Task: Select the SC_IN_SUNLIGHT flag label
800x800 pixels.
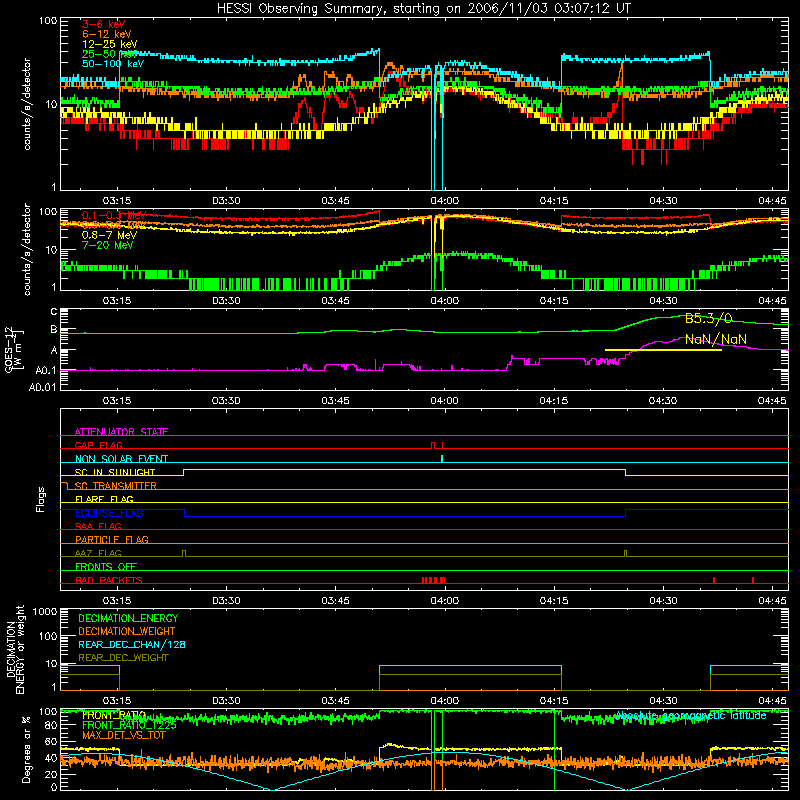Action: pyautogui.click(x=115, y=472)
